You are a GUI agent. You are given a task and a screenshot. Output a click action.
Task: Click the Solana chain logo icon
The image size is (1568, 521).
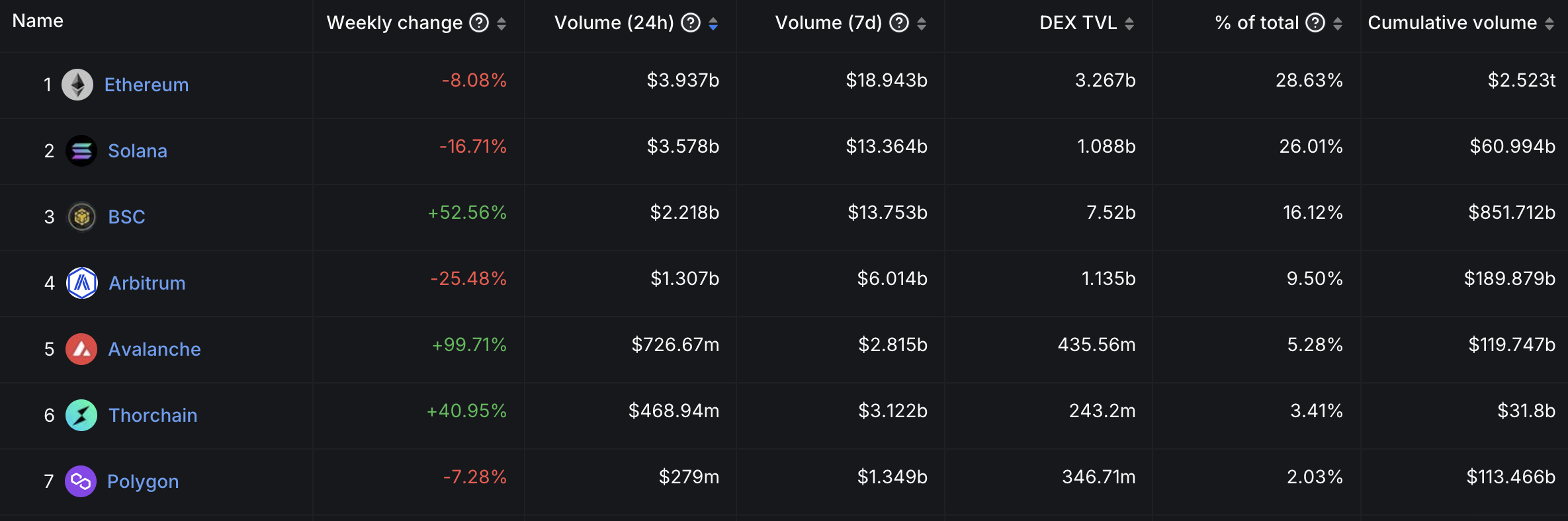[81, 151]
